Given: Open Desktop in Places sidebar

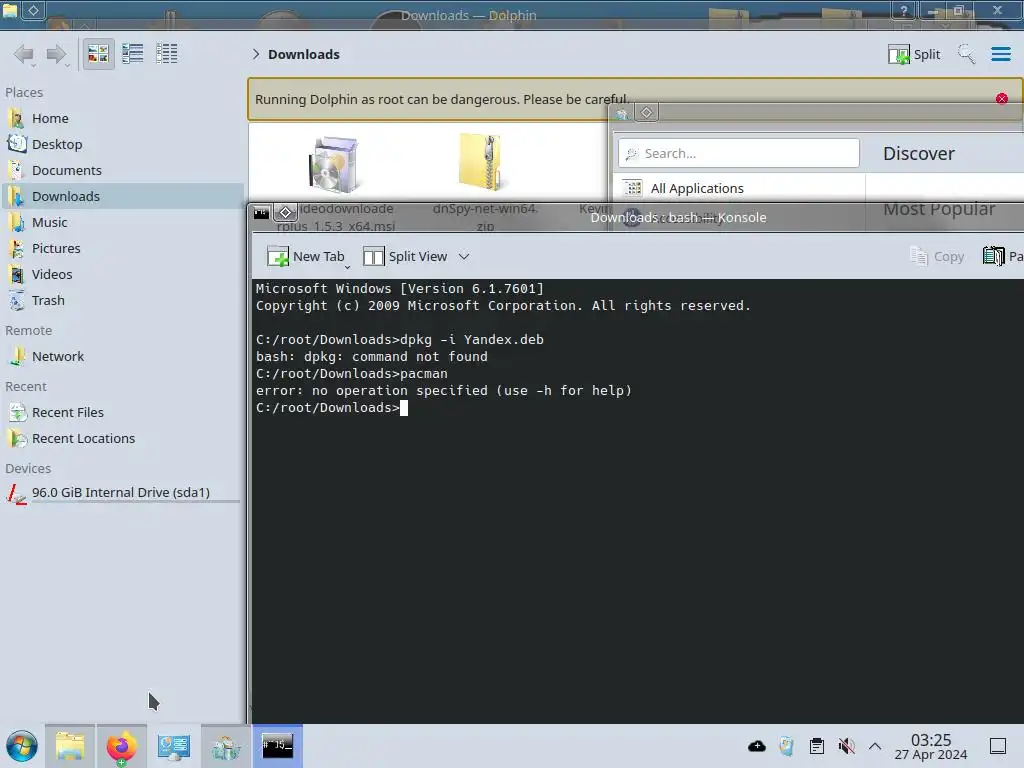Looking at the screenshot, I should click(x=122, y=144).
